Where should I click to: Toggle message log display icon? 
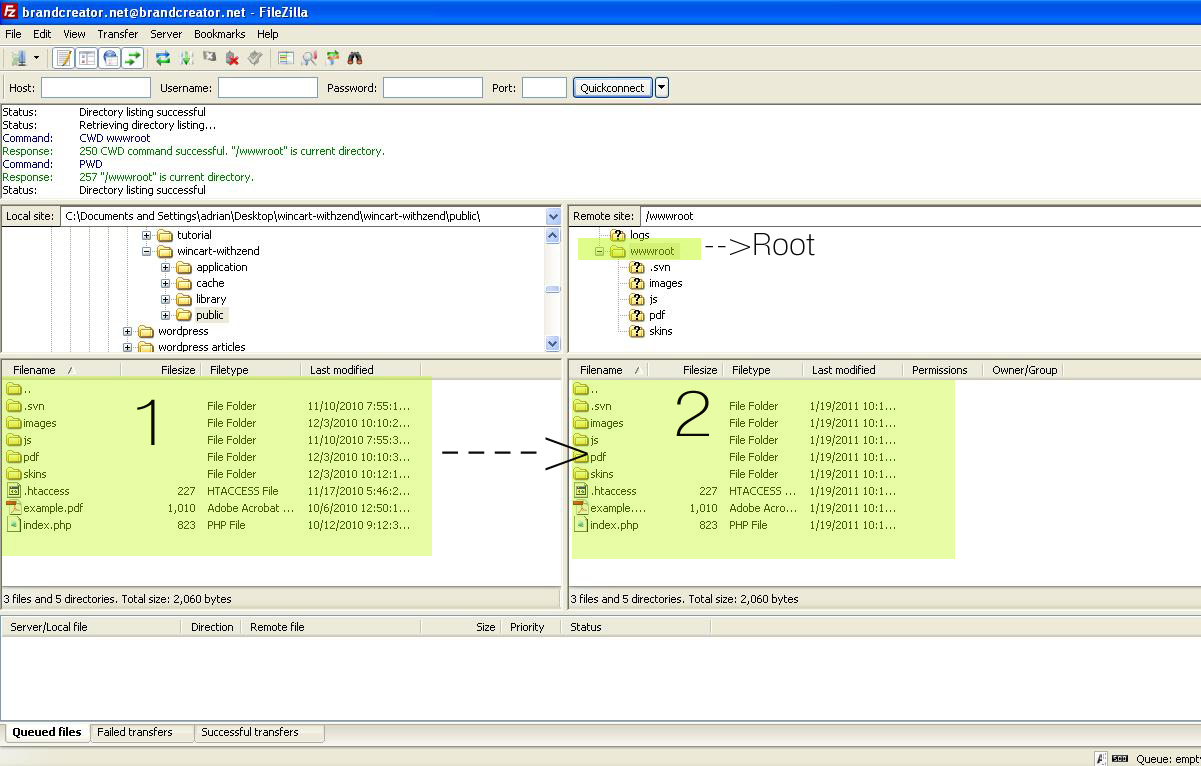coord(64,58)
